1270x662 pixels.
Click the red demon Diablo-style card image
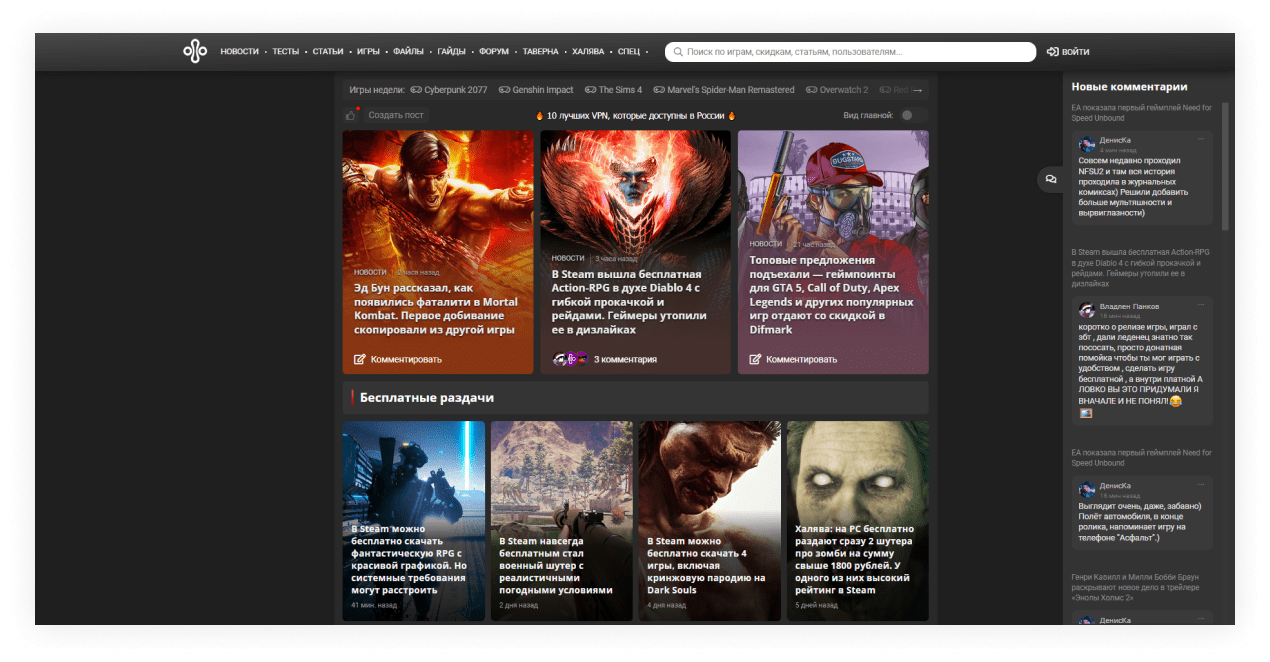635,190
